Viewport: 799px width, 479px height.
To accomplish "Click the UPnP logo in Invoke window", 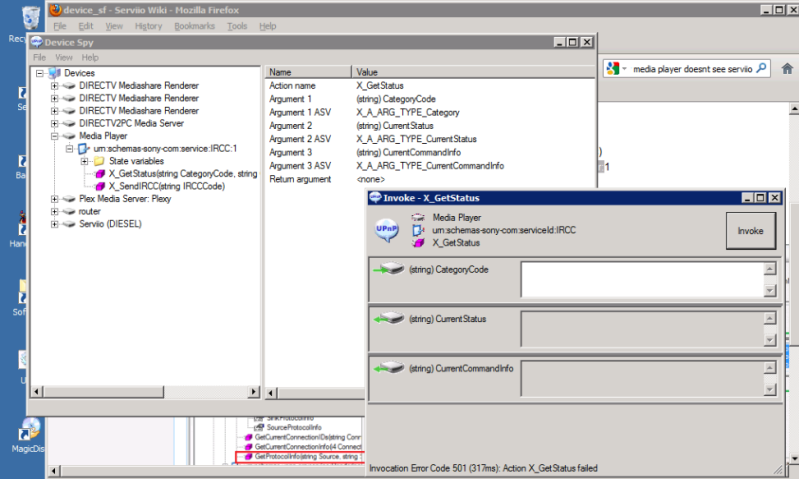I will 387,230.
